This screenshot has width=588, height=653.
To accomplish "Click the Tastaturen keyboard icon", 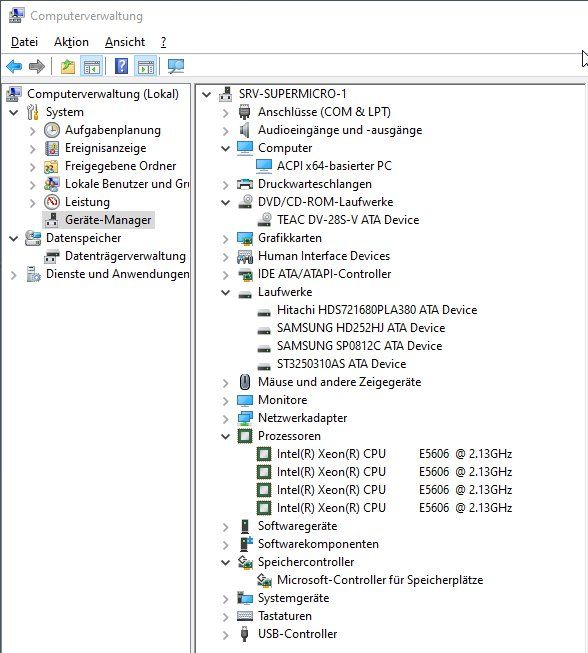I will coord(245,616).
